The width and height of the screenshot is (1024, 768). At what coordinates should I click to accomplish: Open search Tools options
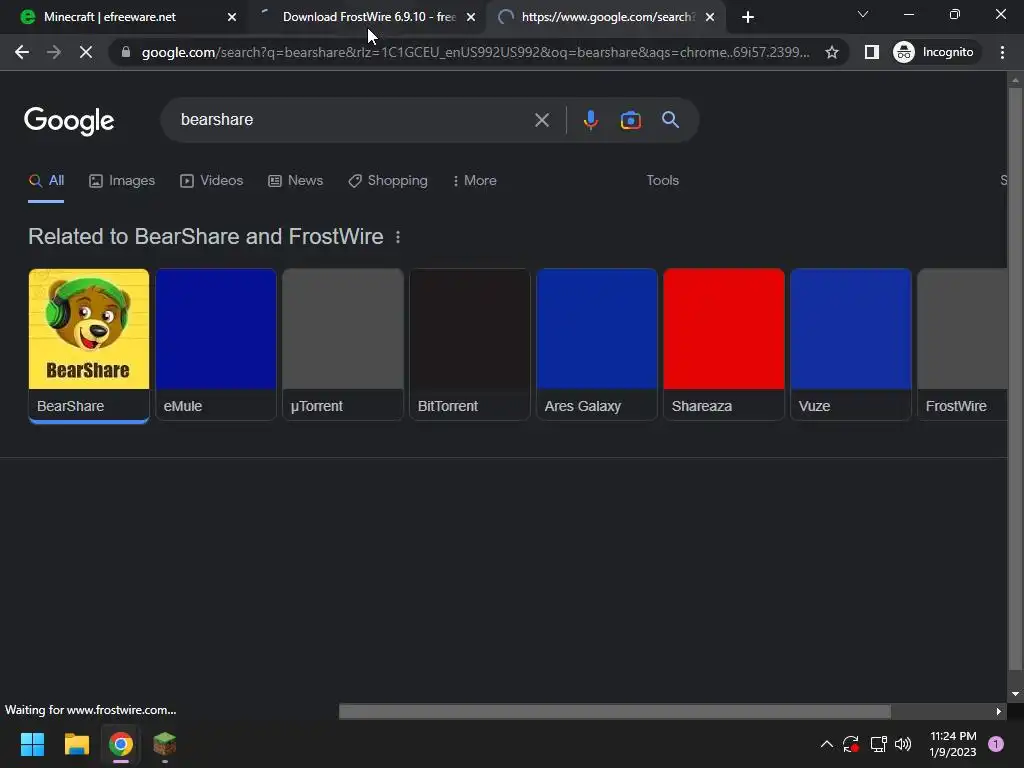(662, 181)
